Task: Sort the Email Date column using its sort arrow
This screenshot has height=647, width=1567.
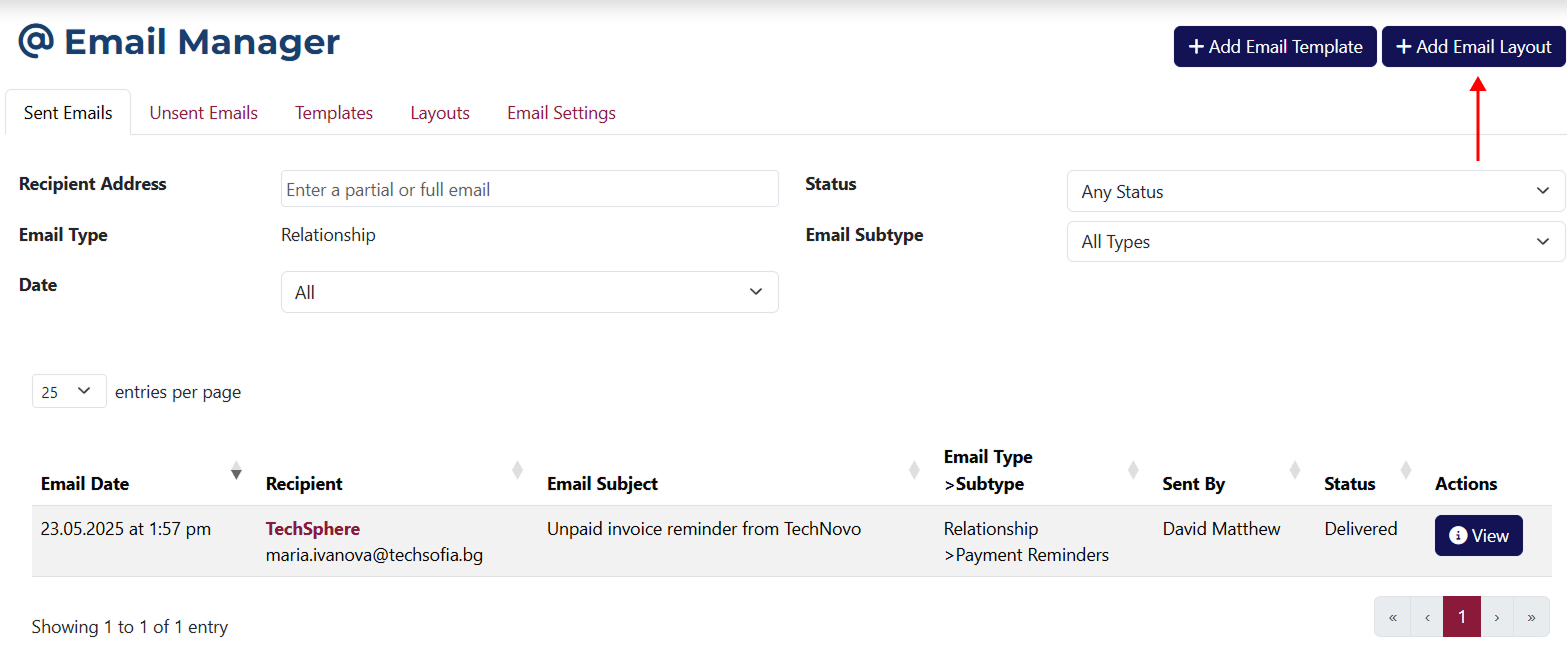Action: pos(236,471)
